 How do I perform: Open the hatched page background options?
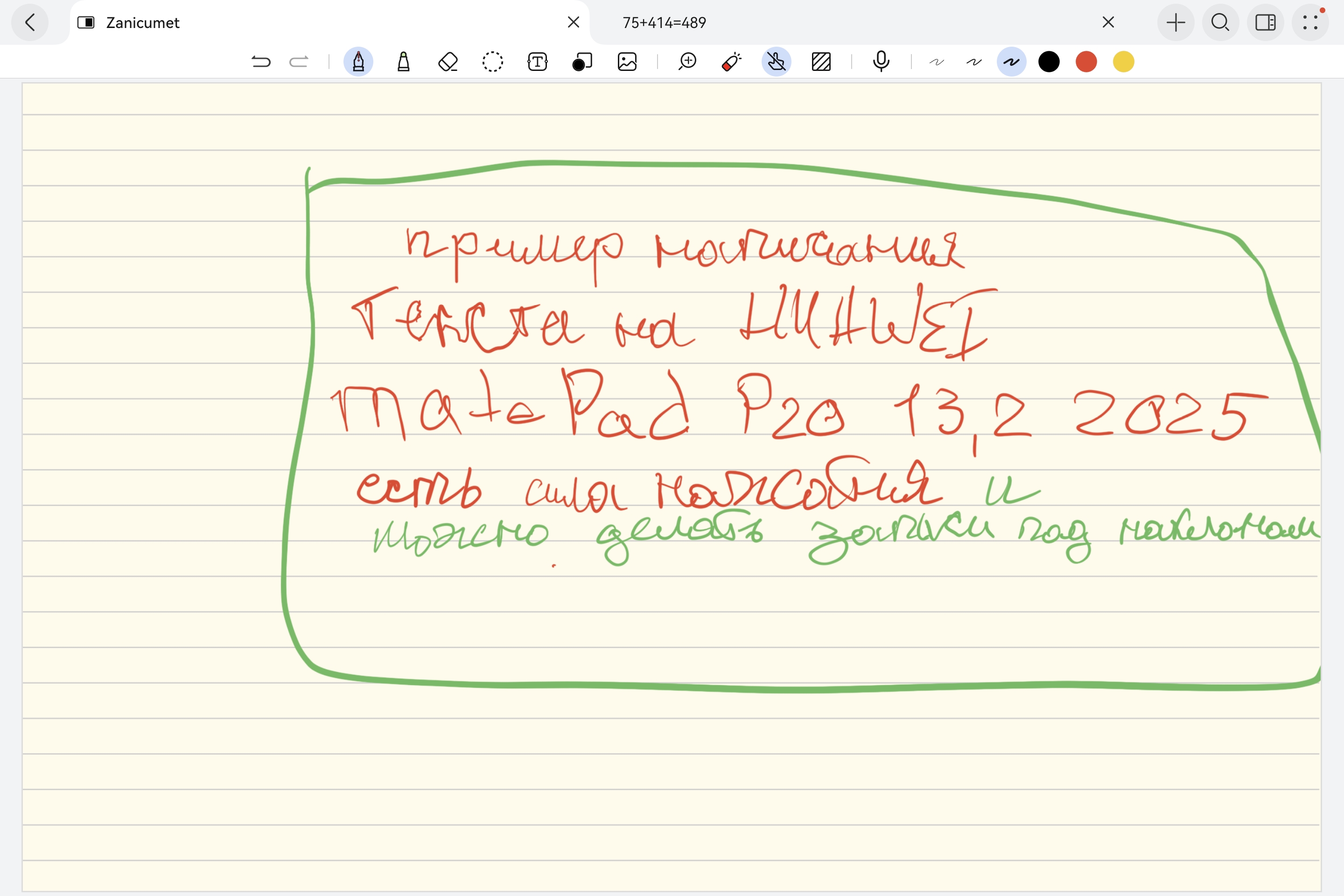click(x=821, y=62)
